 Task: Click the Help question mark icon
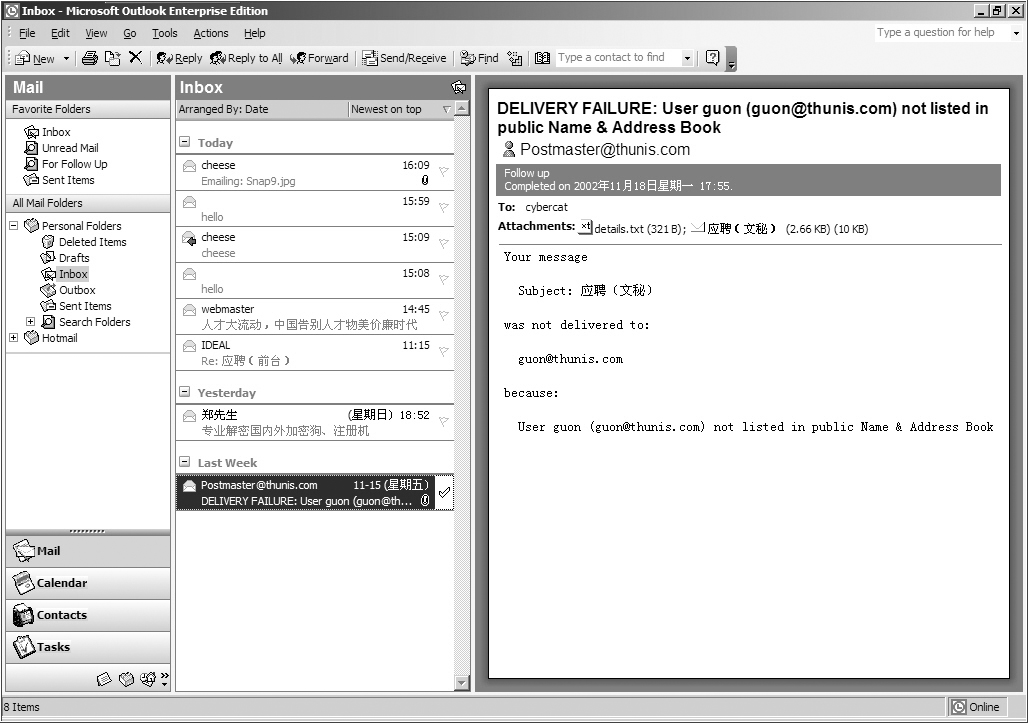point(712,58)
